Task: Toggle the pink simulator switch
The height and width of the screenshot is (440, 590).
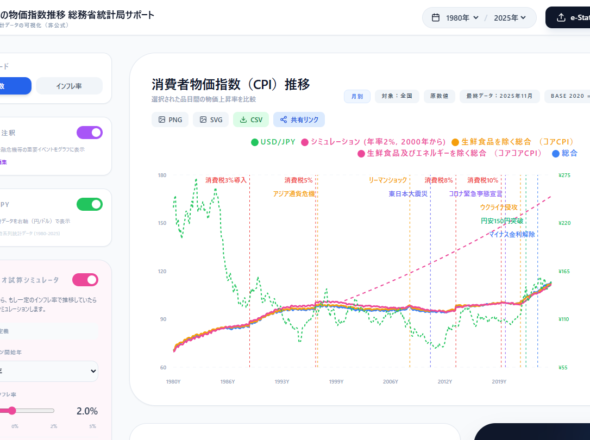Action: click(x=85, y=280)
